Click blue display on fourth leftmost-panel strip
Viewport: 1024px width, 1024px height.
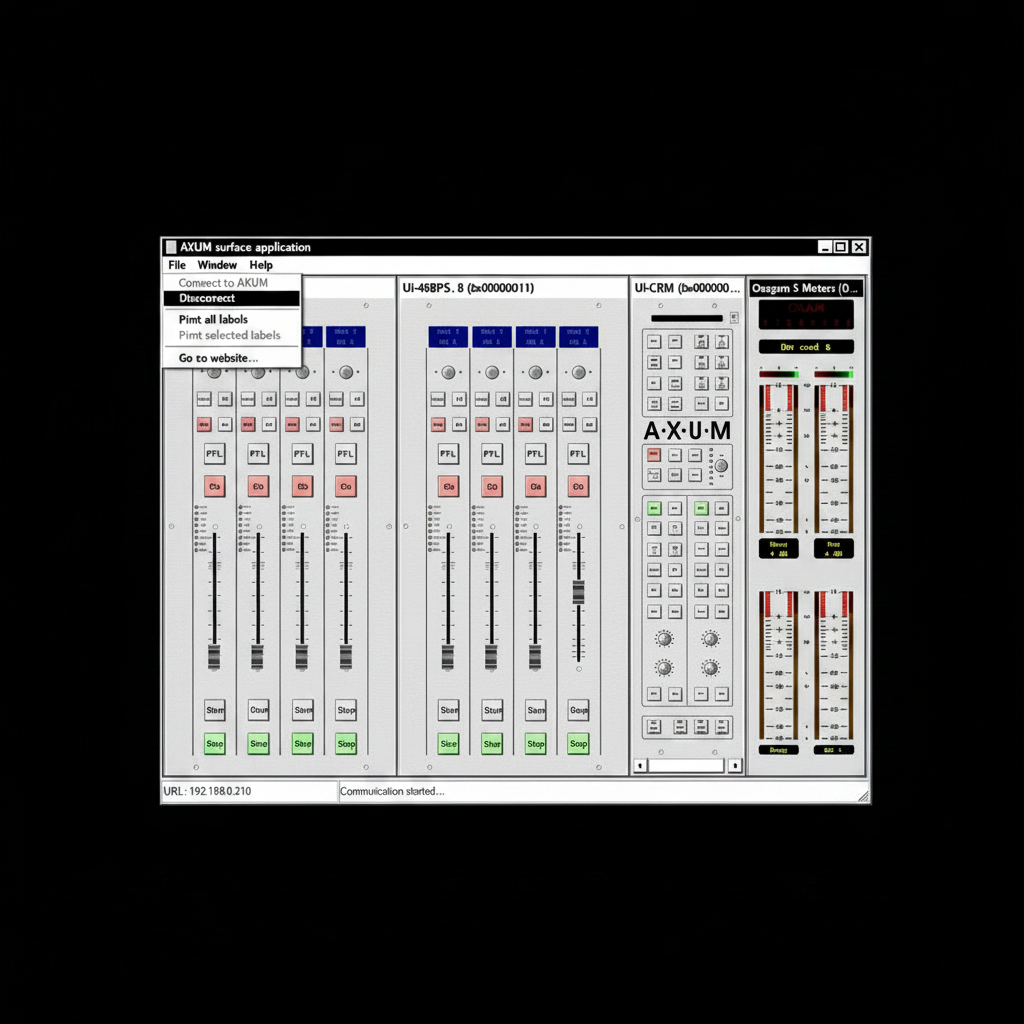345,337
